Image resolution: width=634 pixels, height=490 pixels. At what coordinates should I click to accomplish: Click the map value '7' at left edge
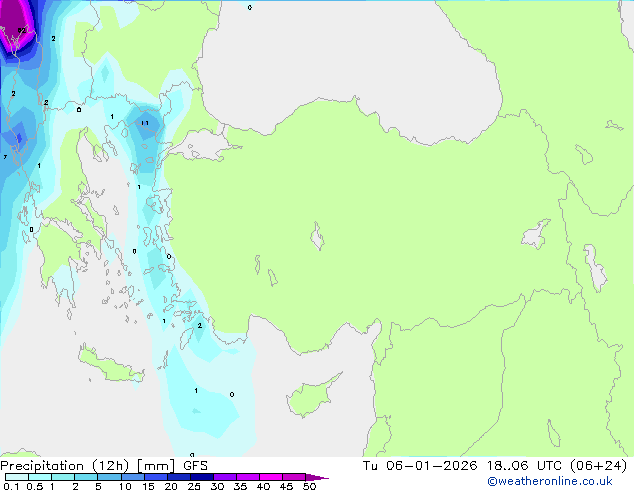coord(5,157)
